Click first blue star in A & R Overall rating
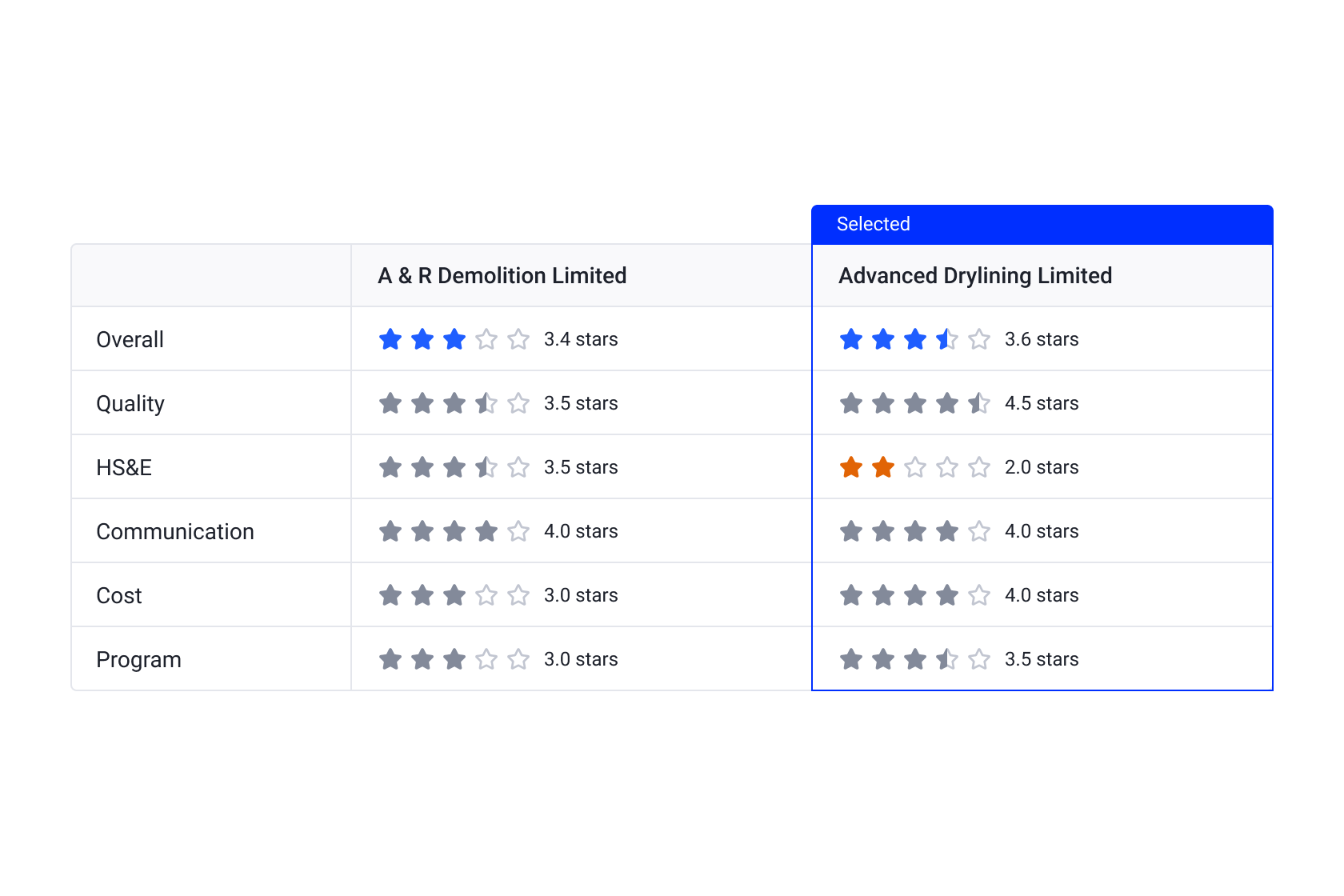The width and height of the screenshot is (1344, 896). click(x=390, y=339)
